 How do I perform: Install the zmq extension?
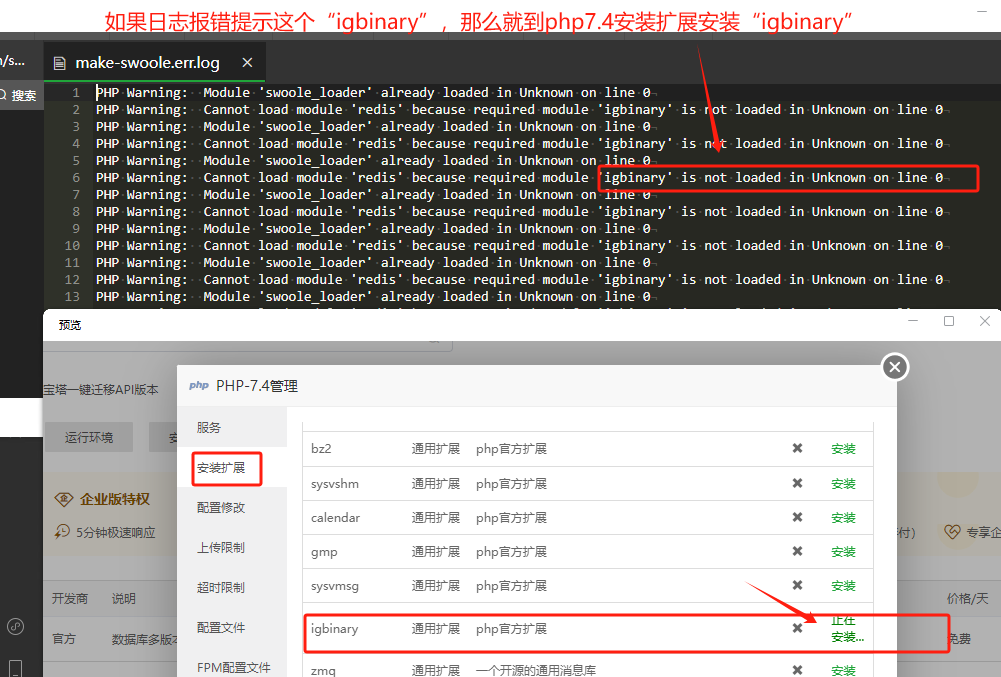(843, 670)
